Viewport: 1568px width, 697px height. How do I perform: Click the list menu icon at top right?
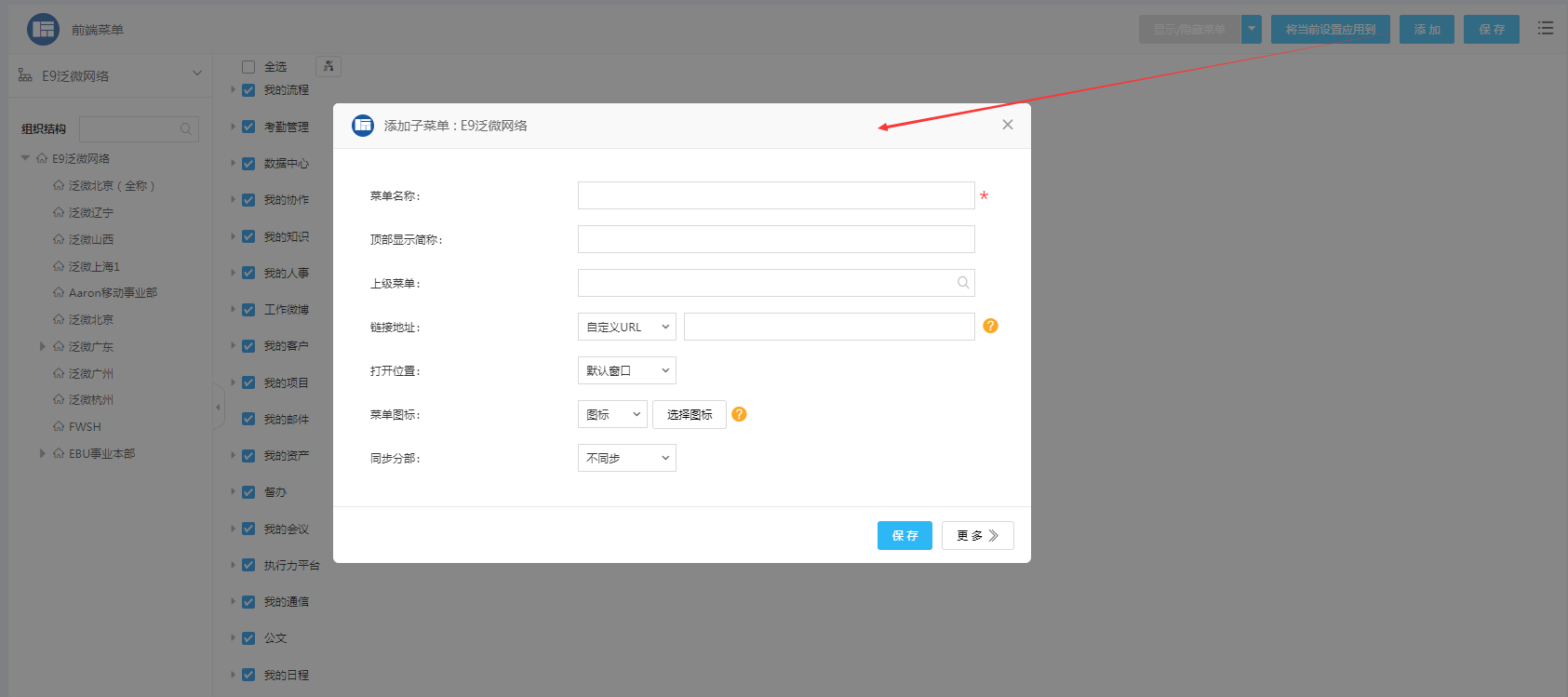[x=1546, y=29]
